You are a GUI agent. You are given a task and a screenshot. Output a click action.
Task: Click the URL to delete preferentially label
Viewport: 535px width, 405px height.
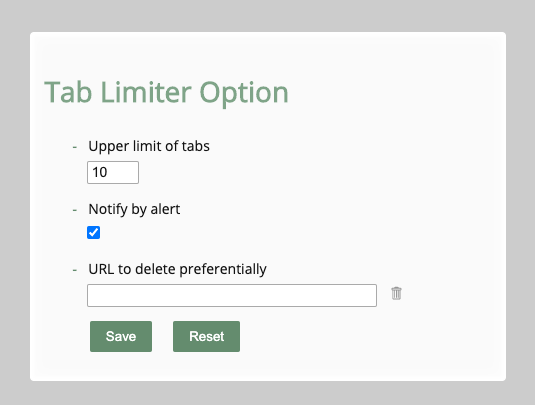point(177,269)
